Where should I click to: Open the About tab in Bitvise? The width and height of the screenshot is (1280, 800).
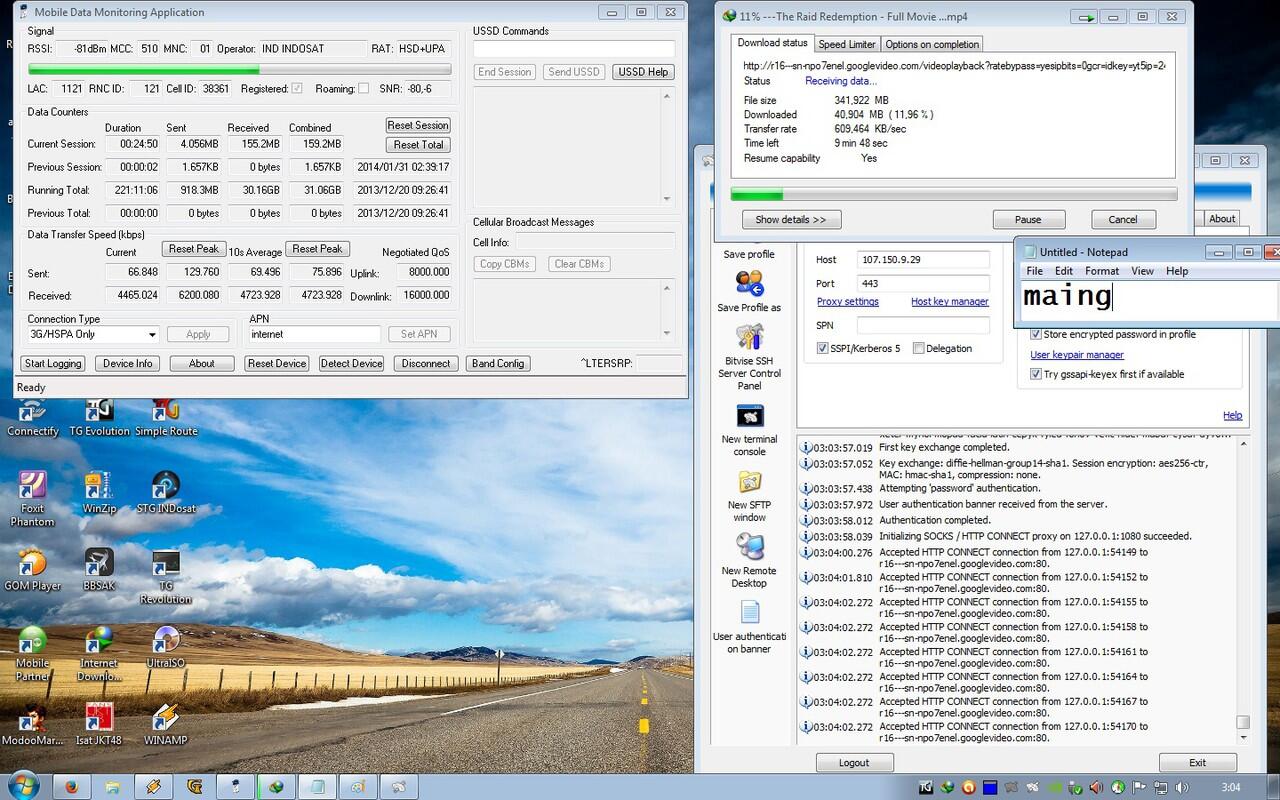[x=1222, y=218]
